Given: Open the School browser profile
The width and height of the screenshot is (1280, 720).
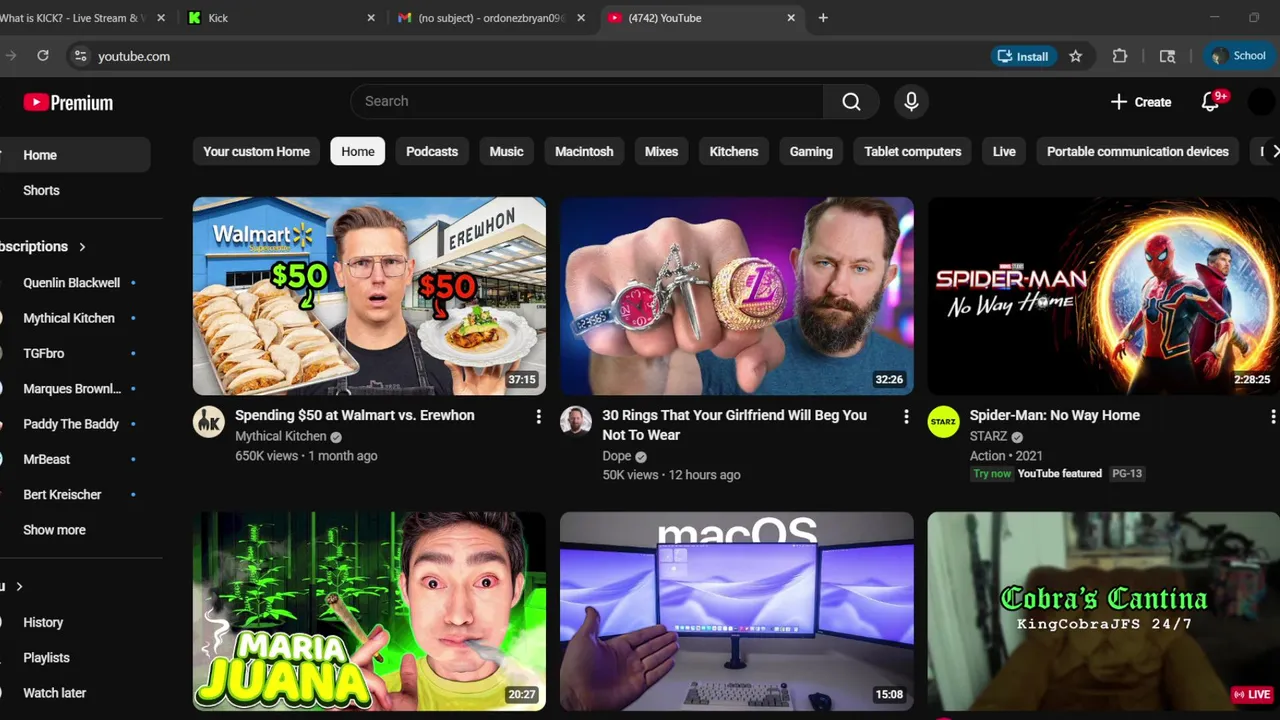Looking at the screenshot, I should point(1238,56).
